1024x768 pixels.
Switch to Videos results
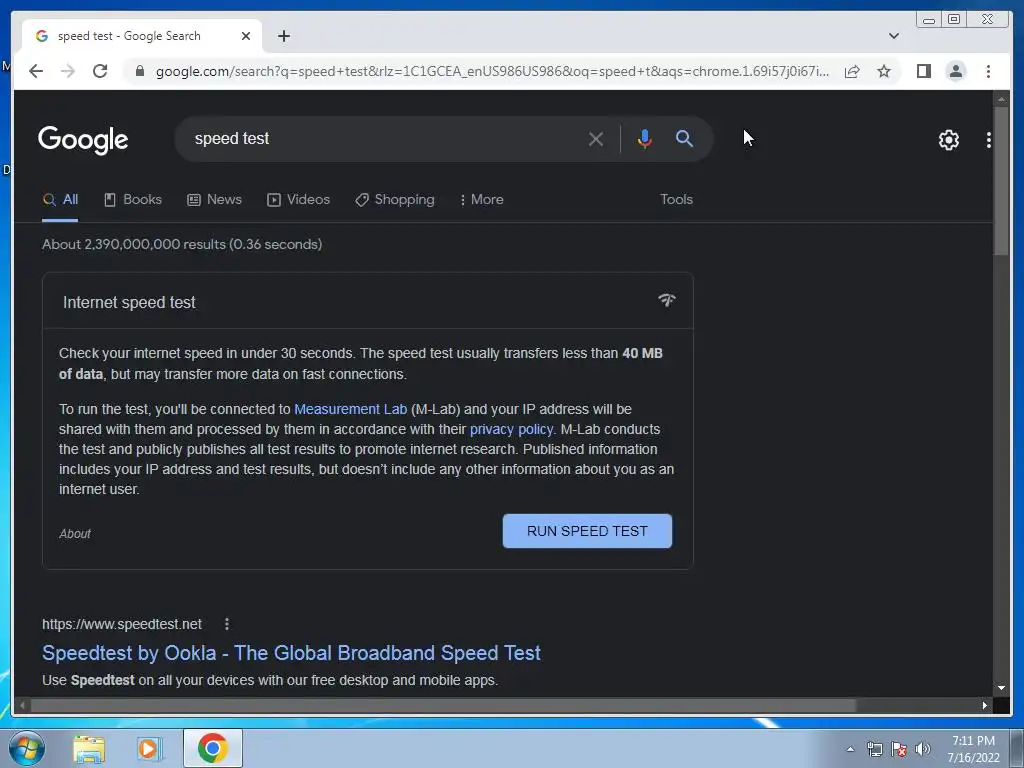coord(298,200)
